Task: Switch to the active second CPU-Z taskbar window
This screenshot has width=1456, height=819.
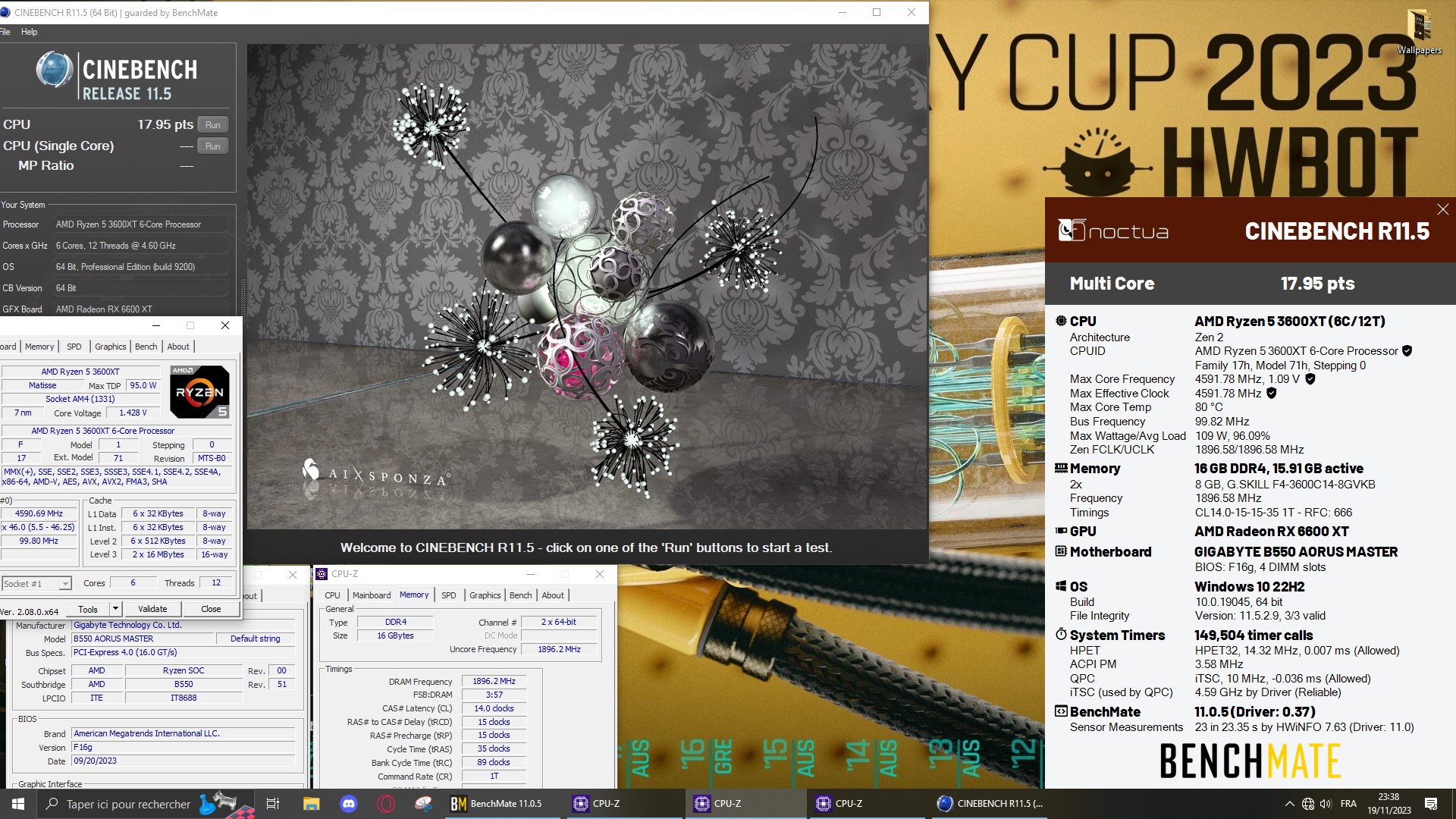Action: click(x=748, y=804)
